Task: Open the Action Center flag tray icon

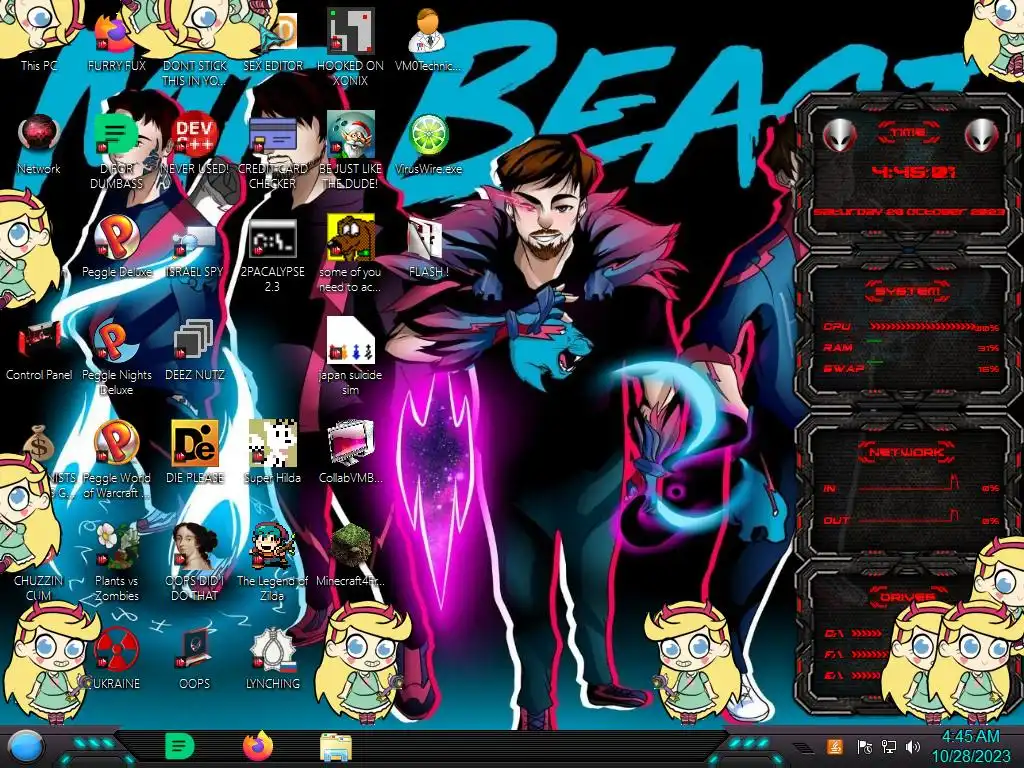Action: (864, 746)
